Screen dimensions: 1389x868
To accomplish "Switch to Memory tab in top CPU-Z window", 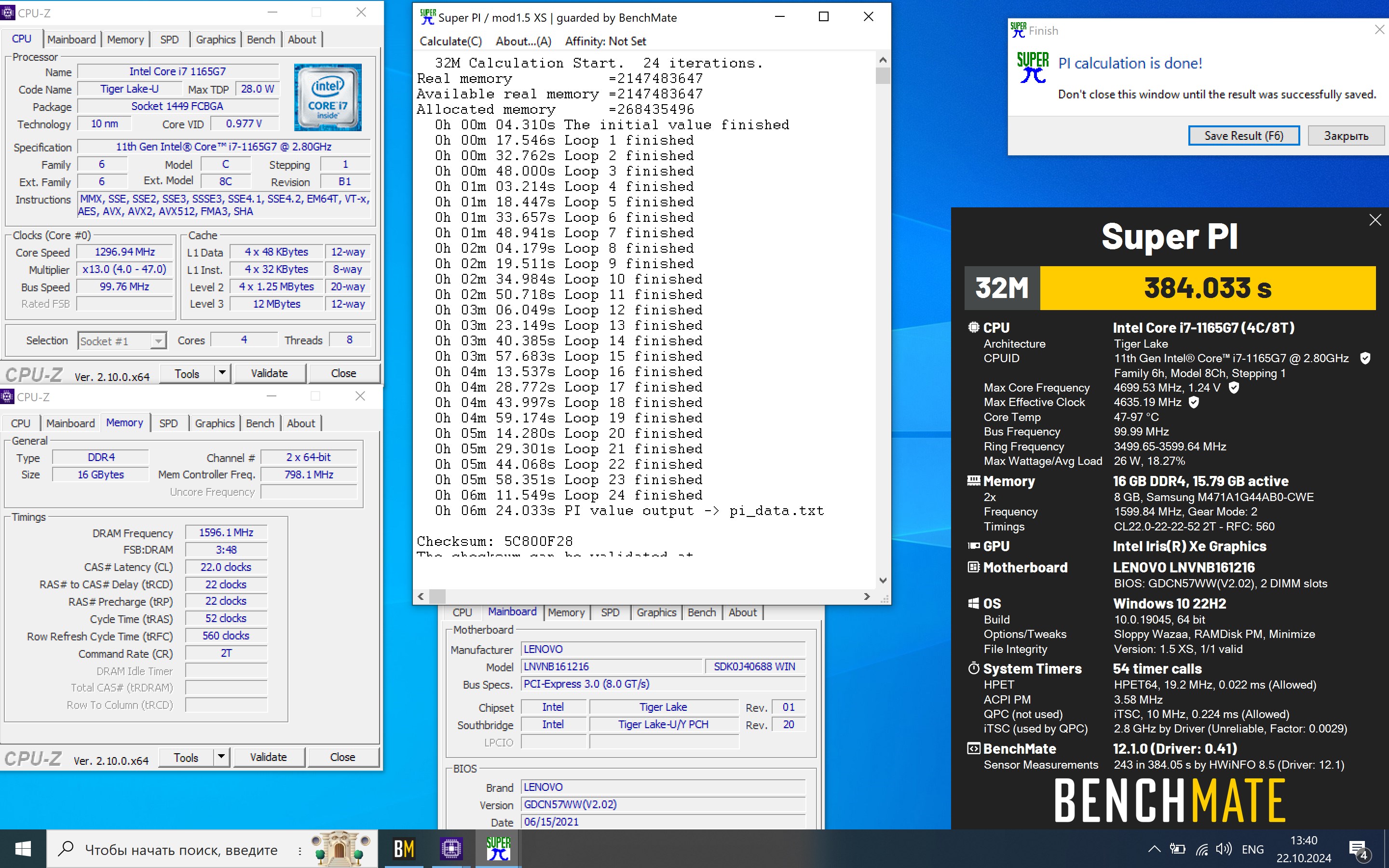I will click(125, 40).
